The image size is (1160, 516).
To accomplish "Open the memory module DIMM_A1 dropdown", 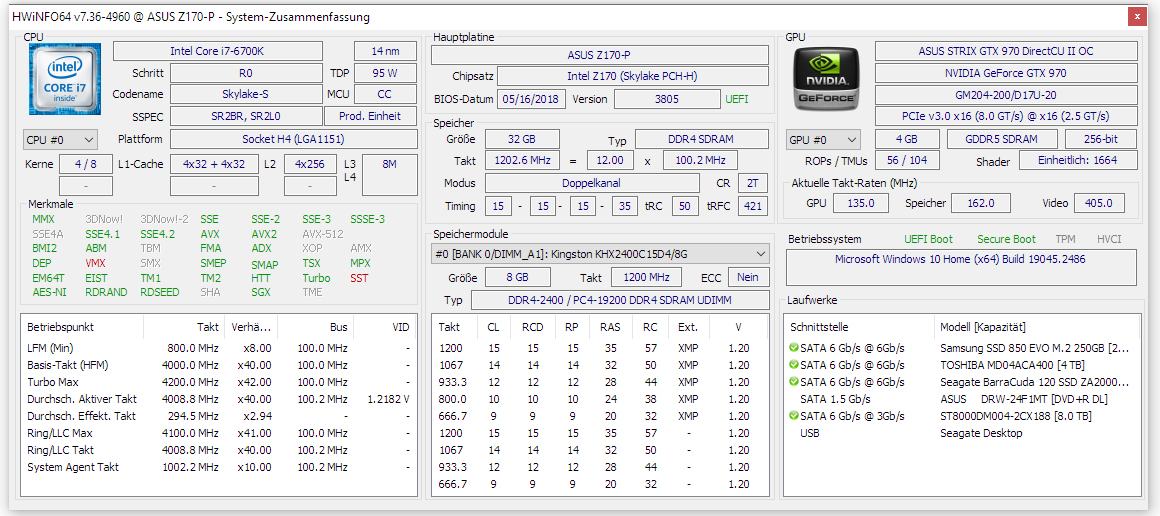I will coord(600,254).
